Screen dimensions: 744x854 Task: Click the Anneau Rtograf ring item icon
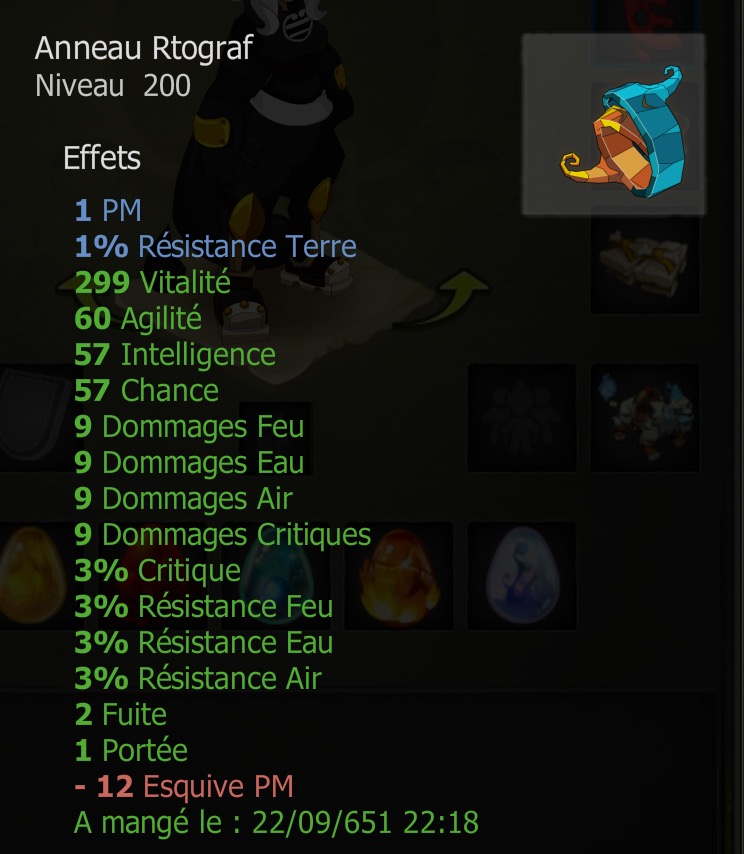(613, 124)
